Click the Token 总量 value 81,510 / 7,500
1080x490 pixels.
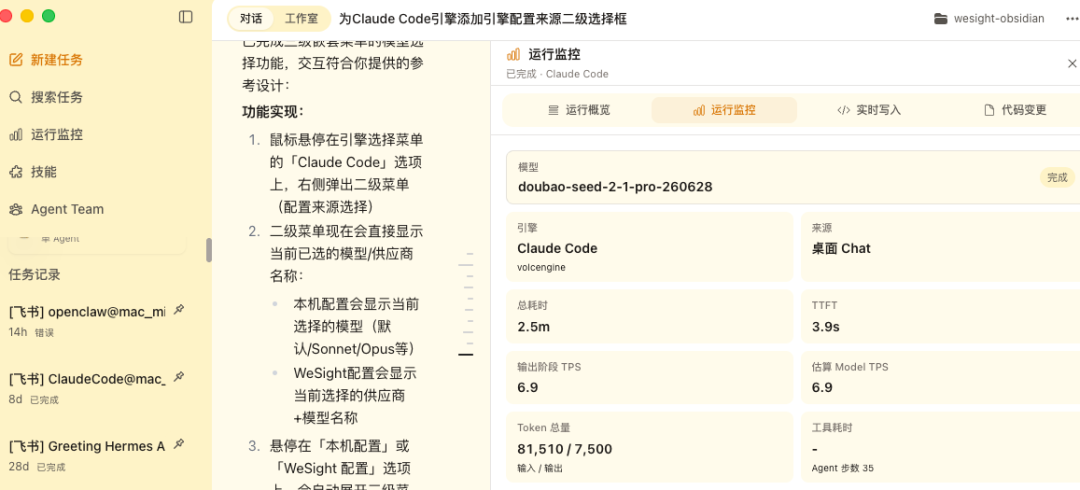(x=565, y=449)
